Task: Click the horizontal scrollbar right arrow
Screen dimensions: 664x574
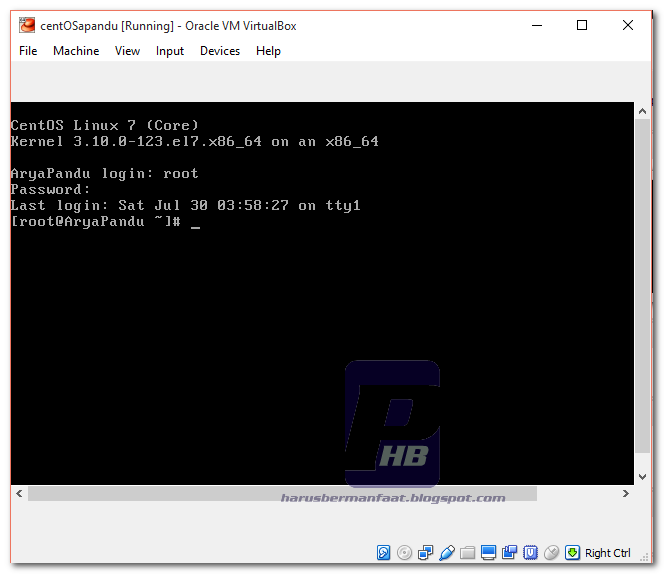Action: 625,494
